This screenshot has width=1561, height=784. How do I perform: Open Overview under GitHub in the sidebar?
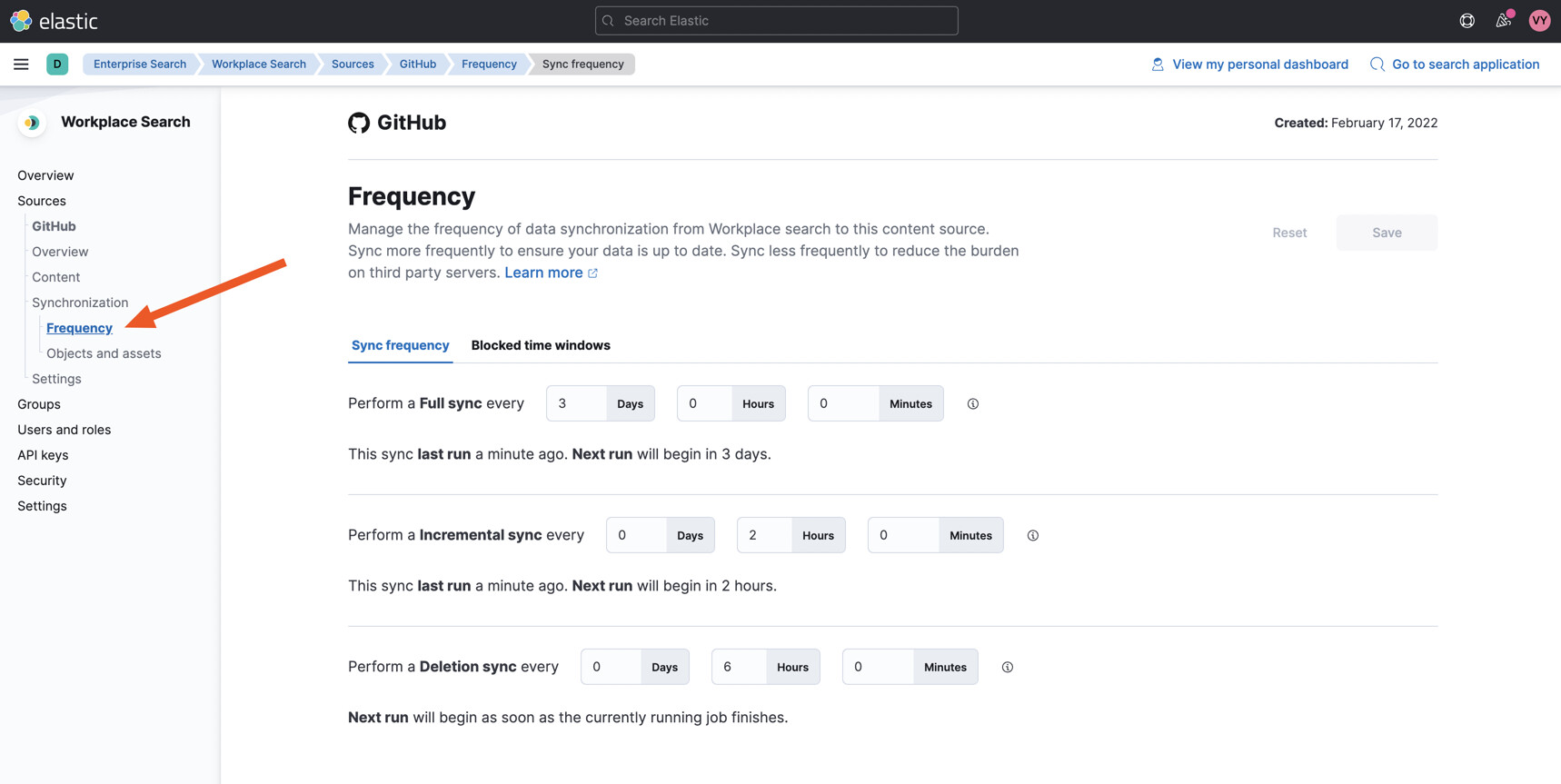60,252
